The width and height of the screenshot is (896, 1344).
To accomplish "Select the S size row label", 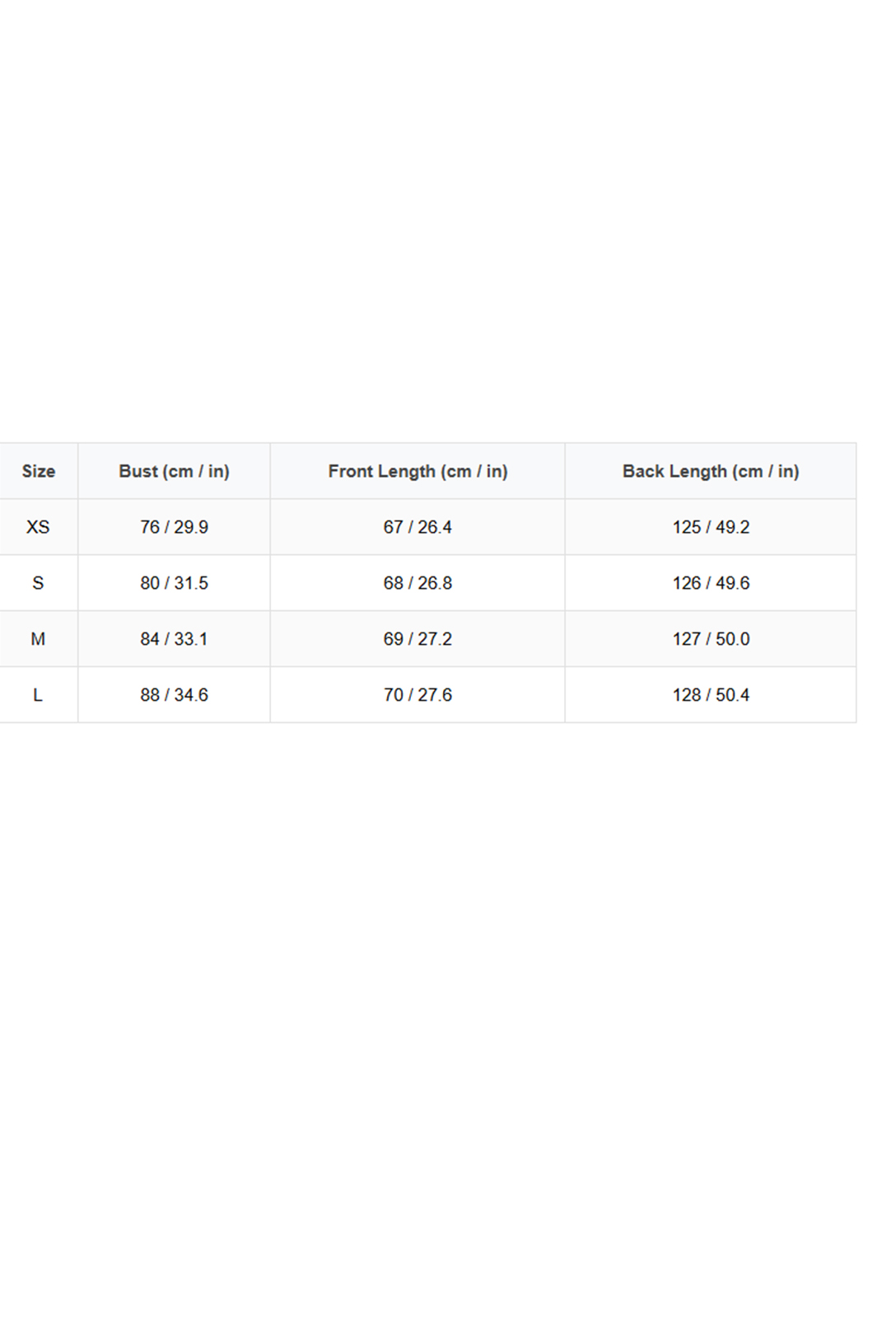I will tap(38, 583).
